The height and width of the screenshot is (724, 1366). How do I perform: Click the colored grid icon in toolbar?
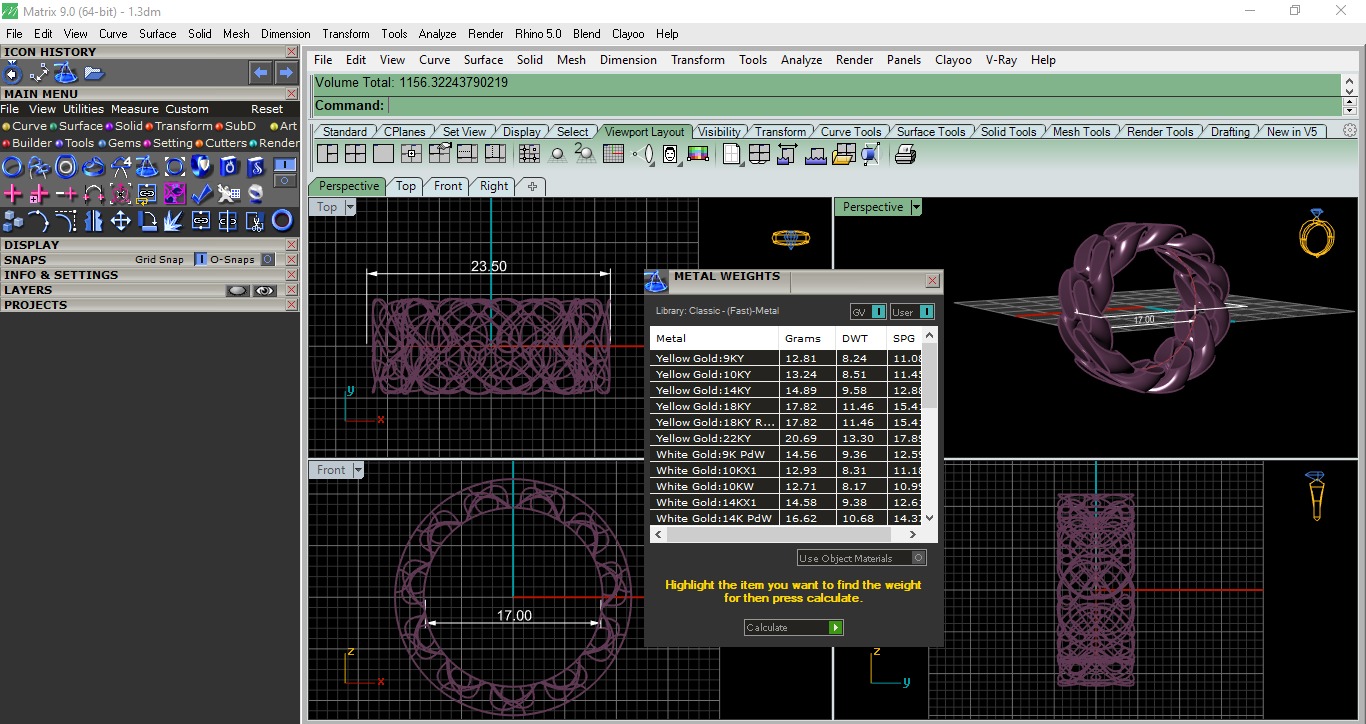pos(614,154)
